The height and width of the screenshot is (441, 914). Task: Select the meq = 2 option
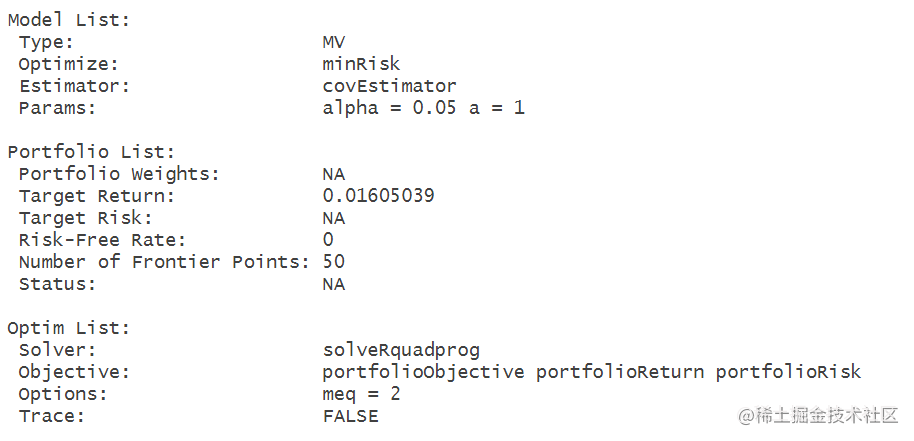click(x=361, y=394)
